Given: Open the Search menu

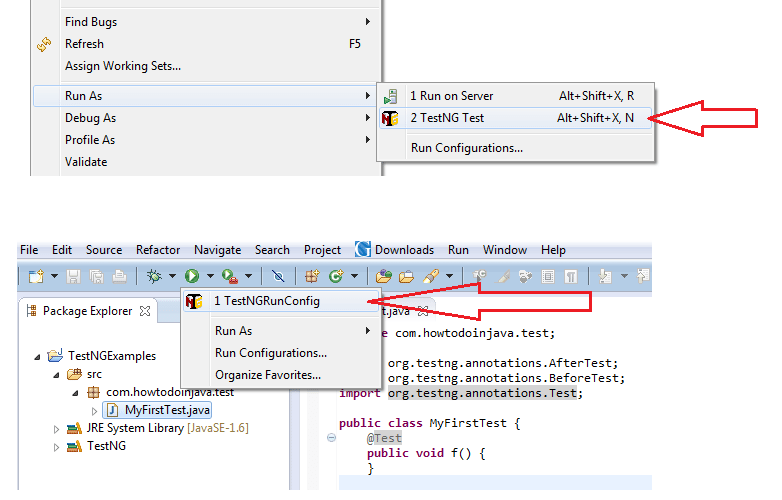Looking at the screenshot, I should 272,250.
